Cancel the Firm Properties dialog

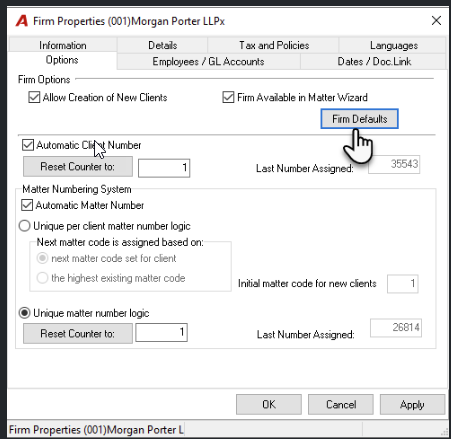pyautogui.click(x=341, y=404)
